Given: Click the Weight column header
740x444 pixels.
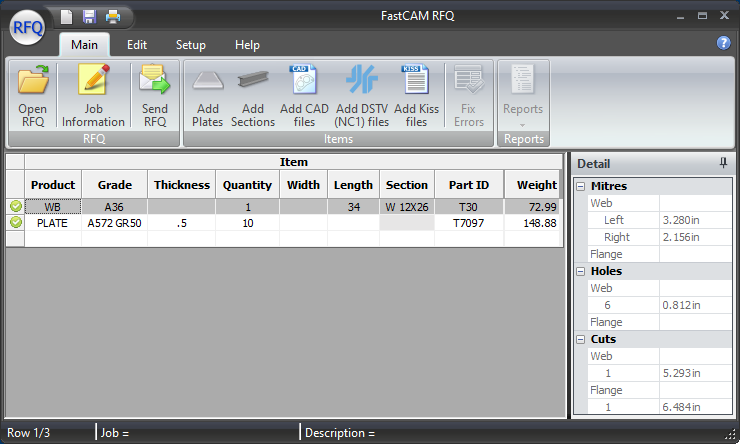Looking at the screenshot, I should click(533, 185).
